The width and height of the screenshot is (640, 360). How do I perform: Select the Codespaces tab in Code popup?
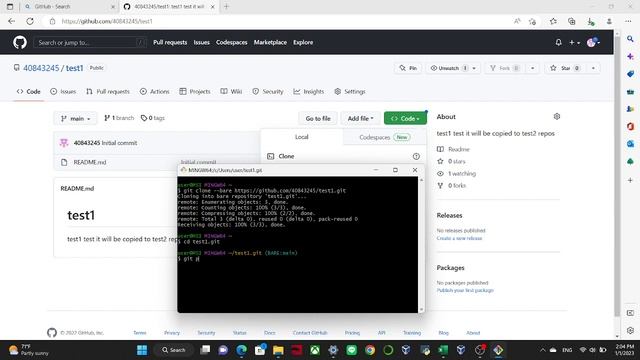pyautogui.click(x=384, y=137)
